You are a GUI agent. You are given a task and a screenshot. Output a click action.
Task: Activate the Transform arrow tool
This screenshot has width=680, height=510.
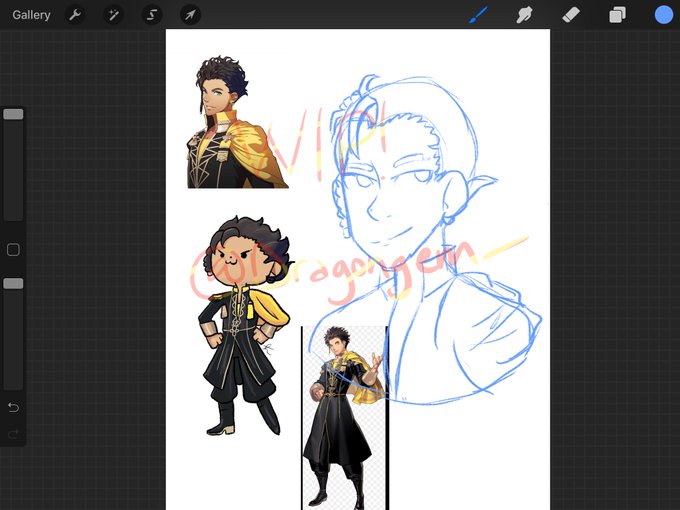click(190, 15)
